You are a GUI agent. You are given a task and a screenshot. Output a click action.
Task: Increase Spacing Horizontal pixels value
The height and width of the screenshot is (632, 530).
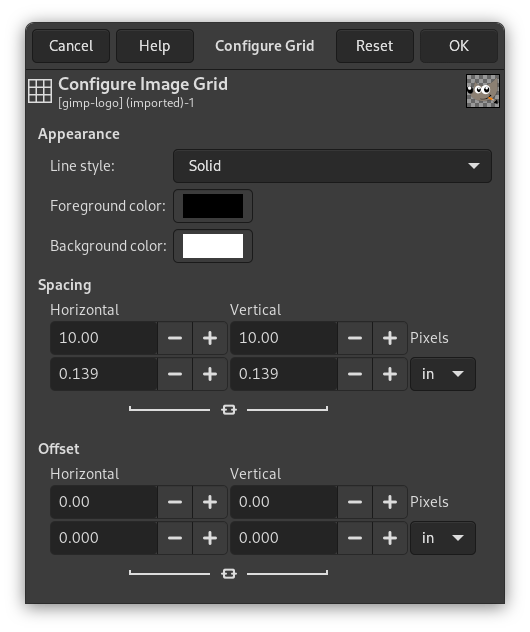(x=210, y=338)
